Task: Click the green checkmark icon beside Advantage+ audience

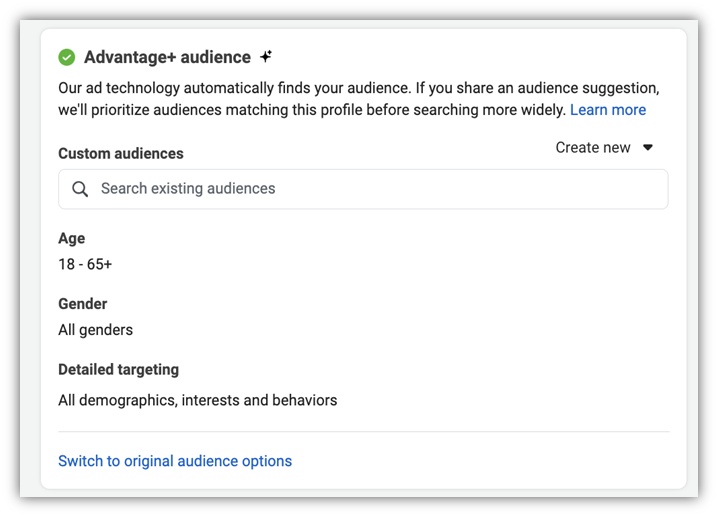Action: point(67,57)
